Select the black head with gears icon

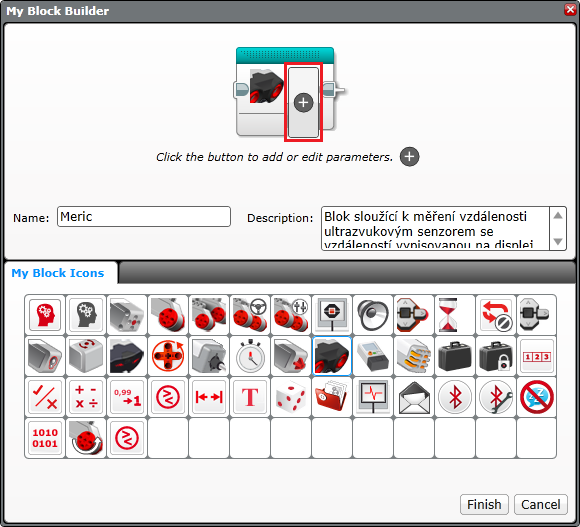86,315
